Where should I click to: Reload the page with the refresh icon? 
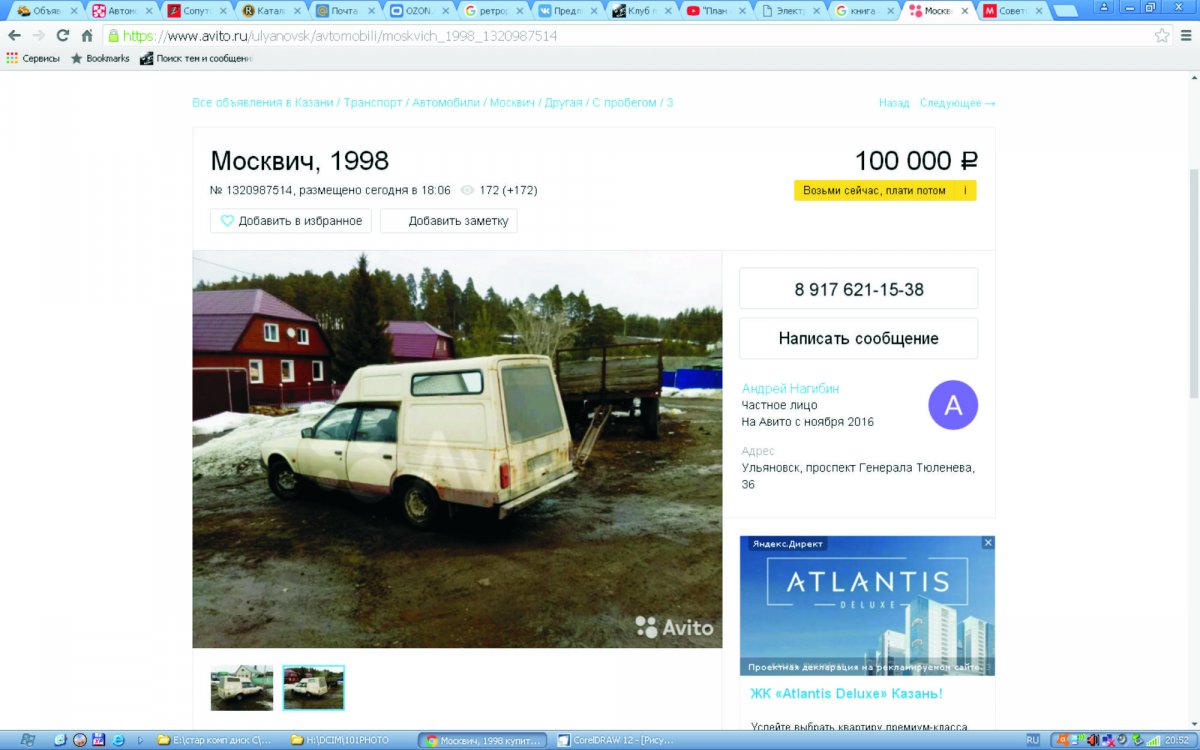tap(63, 35)
